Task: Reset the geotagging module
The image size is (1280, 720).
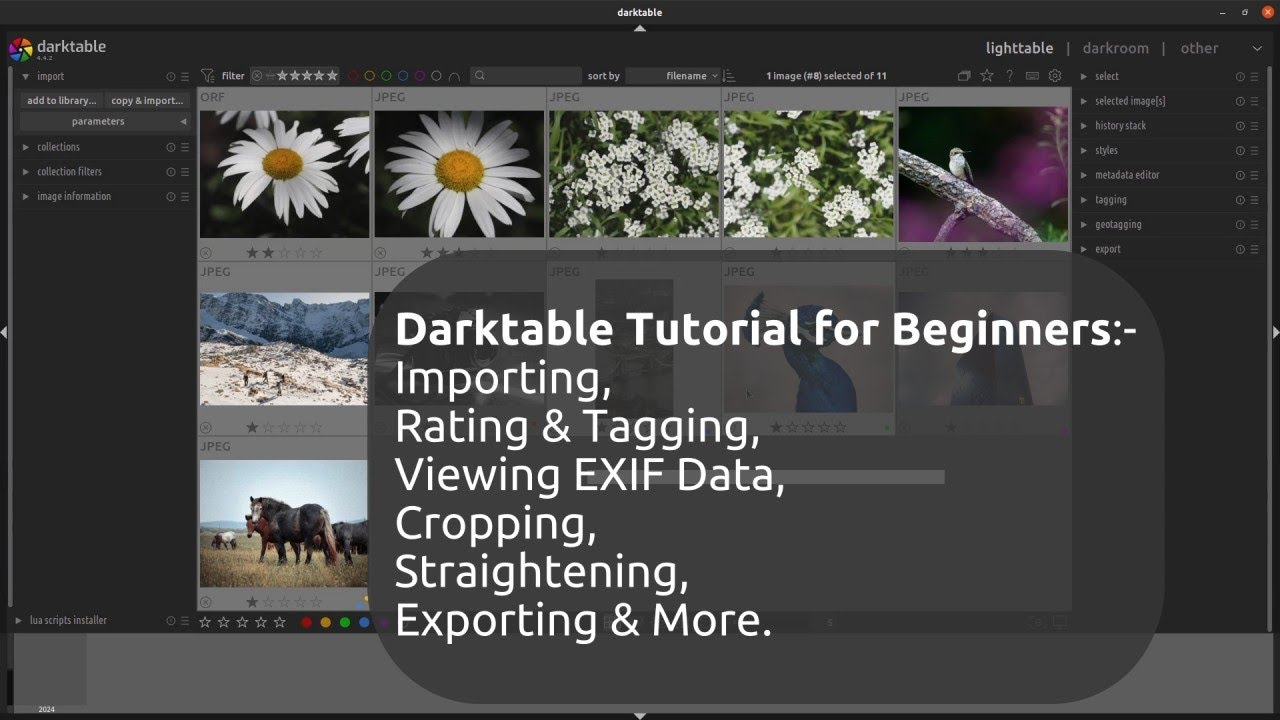Action: point(1240,225)
